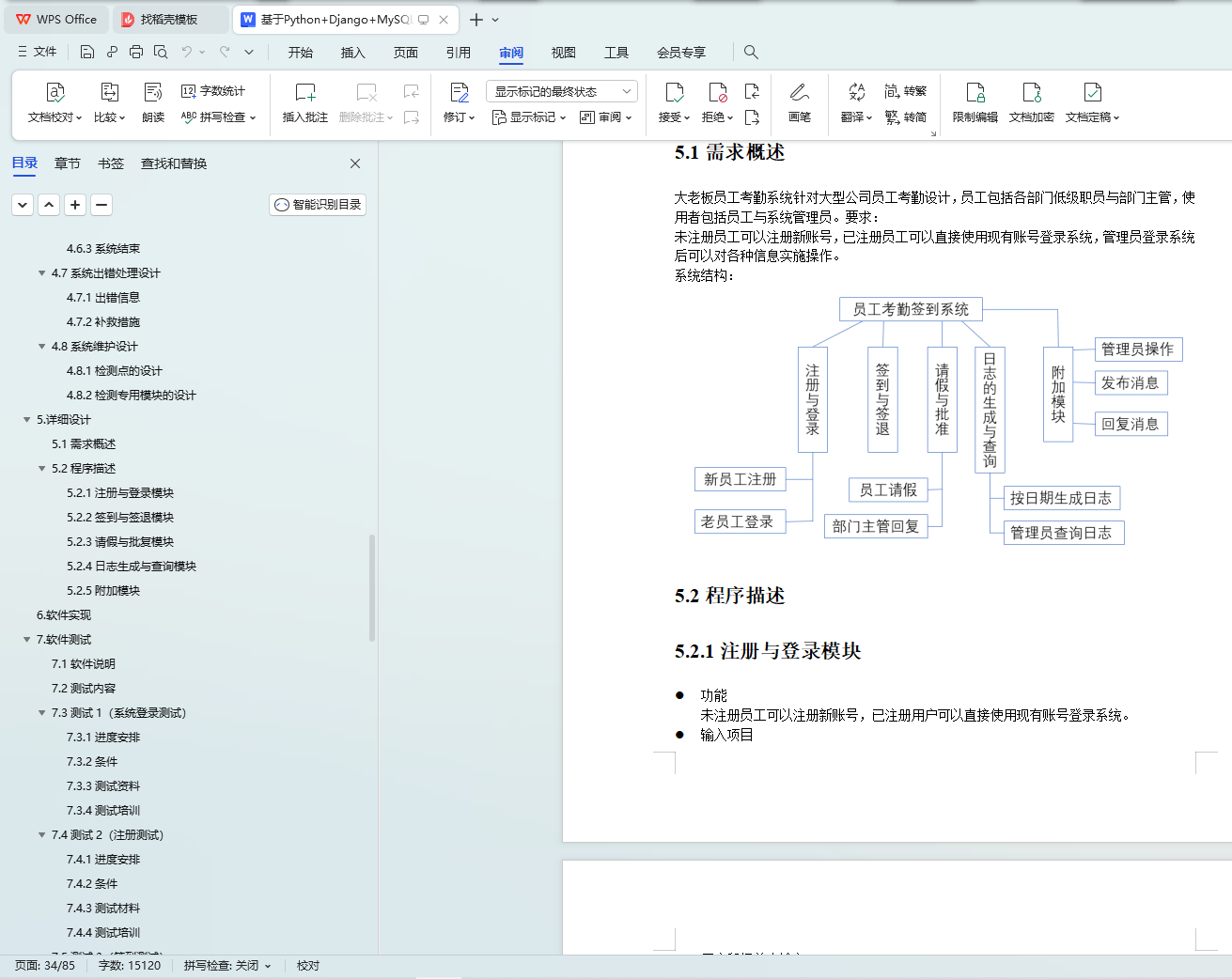This screenshot has width=1232, height=979.
Task: Click 插入批注 to add a comment
Action: 305,102
